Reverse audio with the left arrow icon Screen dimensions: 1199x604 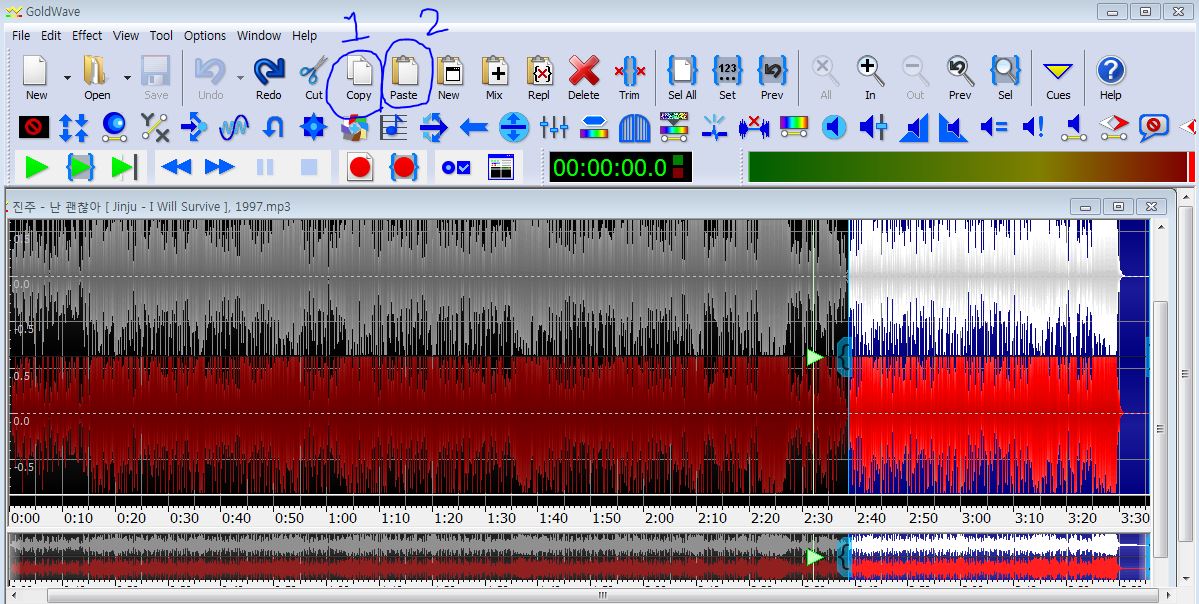473,127
